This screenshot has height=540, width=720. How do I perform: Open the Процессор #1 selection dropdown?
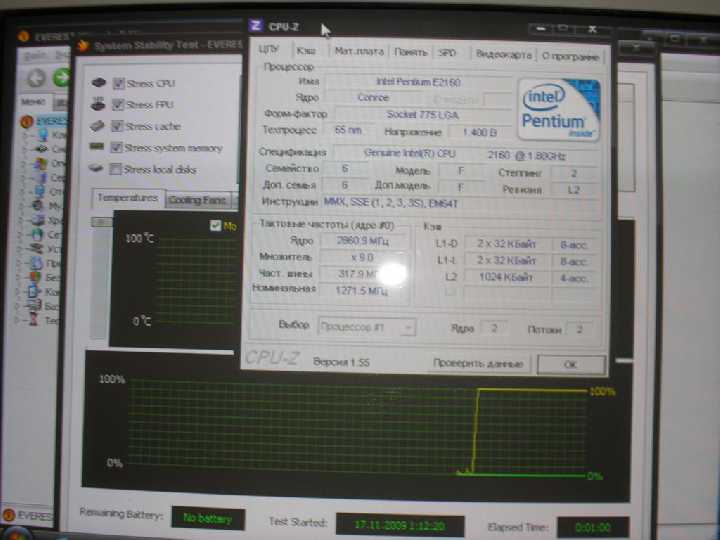pyautogui.click(x=367, y=327)
